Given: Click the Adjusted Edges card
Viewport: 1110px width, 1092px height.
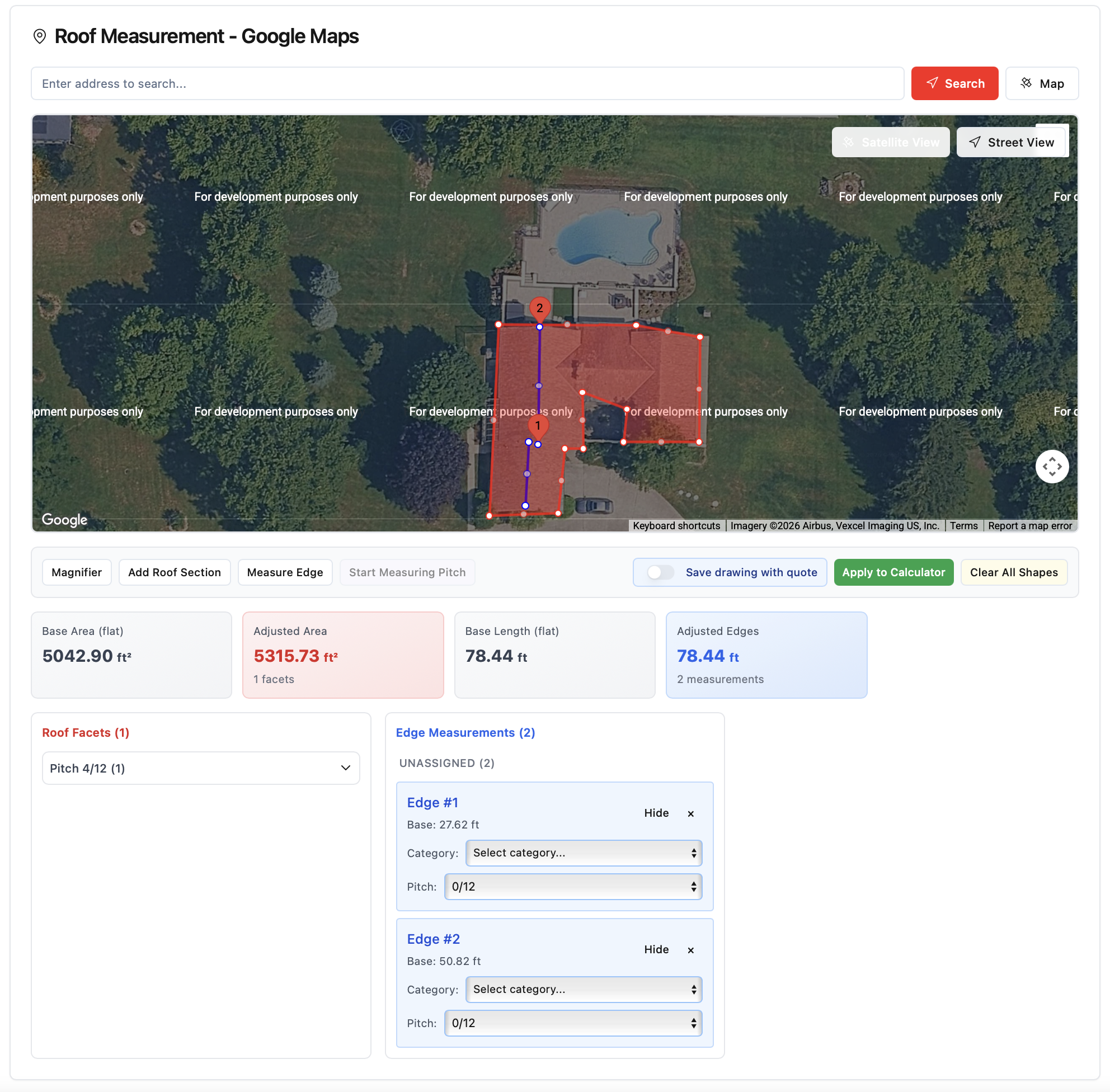Looking at the screenshot, I should coord(766,655).
